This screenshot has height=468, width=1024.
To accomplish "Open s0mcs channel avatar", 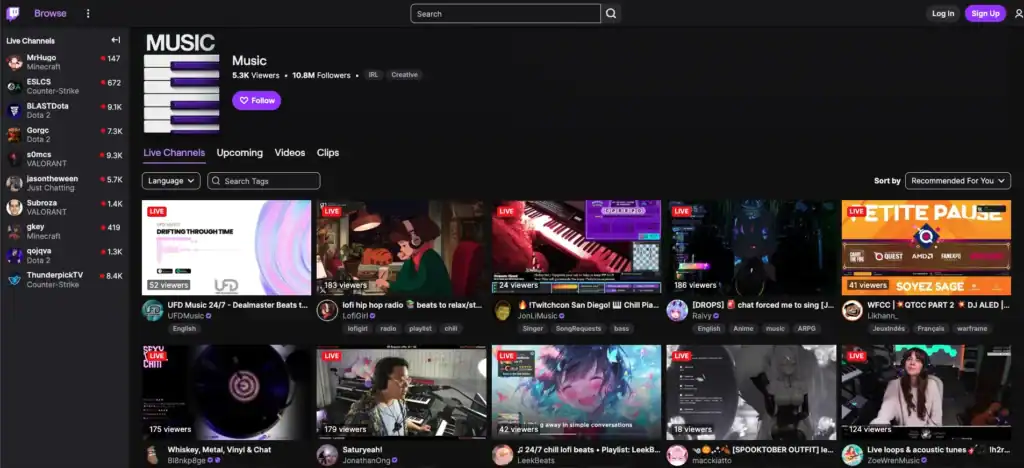I will click(x=14, y=159).
